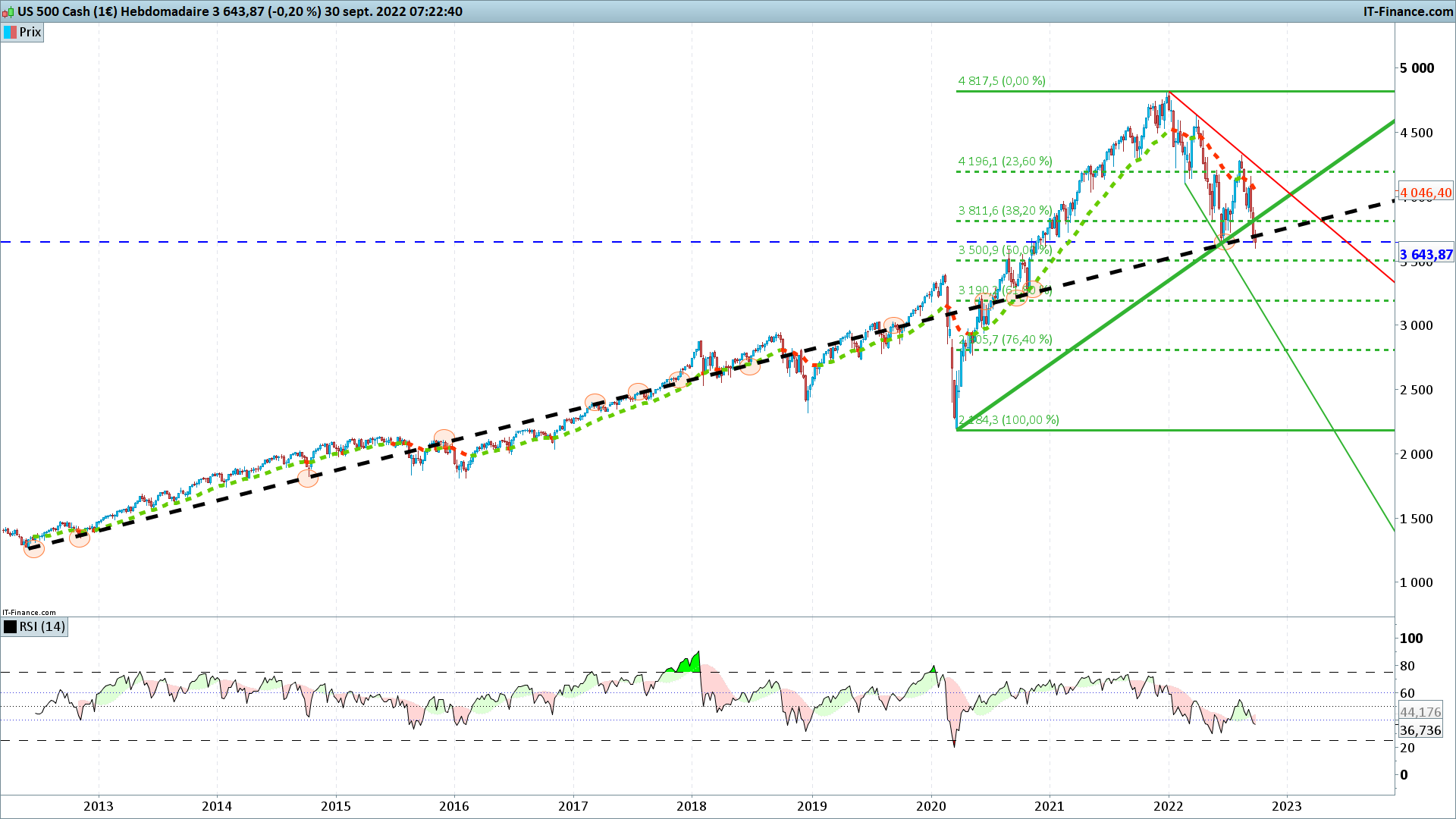Select the Fibonacci 100,00 % level label
The height and width of the screenshot is (819, 1456).
coord(1009,419)
